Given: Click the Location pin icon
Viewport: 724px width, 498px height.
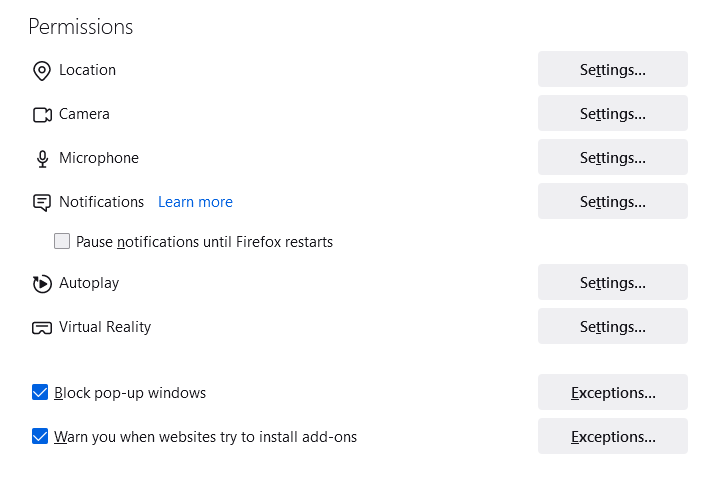Looking at the screenshot, I should [x=41, y=71].
